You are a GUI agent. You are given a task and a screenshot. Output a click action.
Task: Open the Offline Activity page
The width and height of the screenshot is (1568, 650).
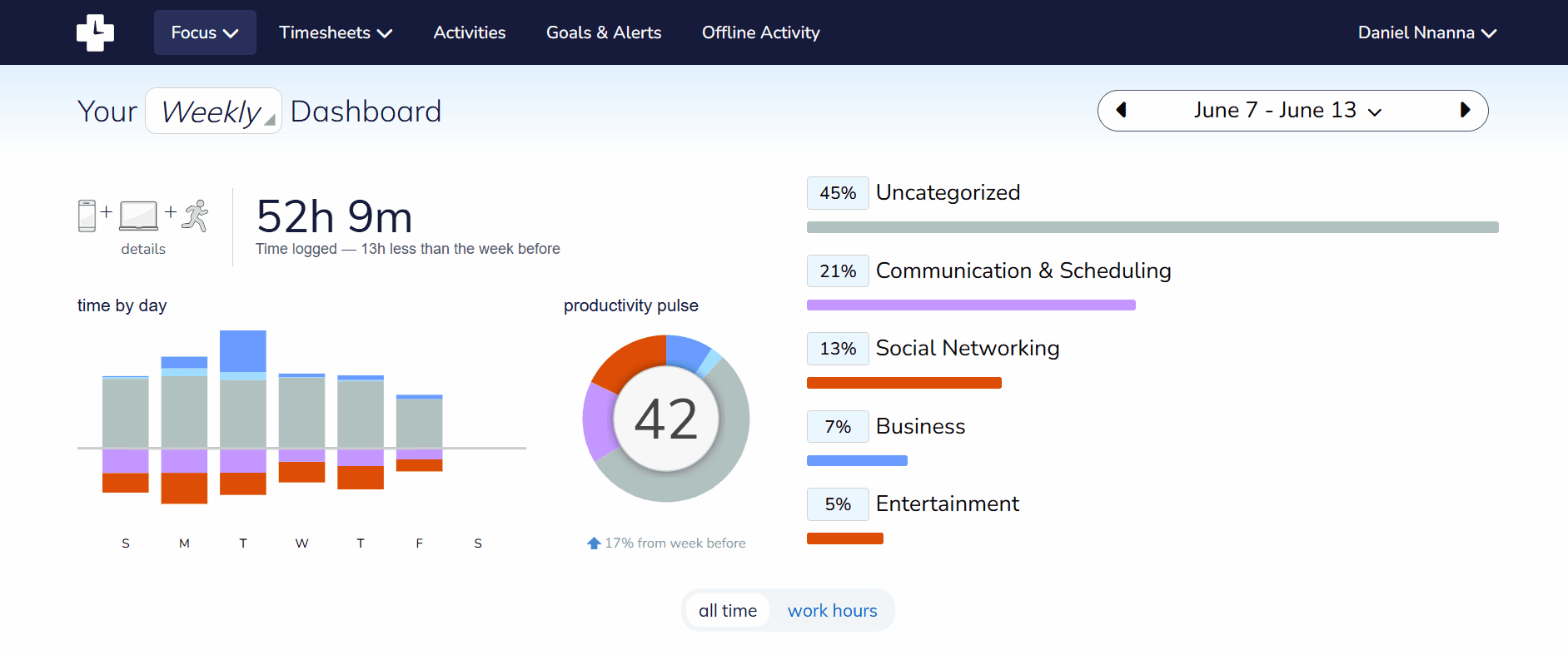coord(761,32)
